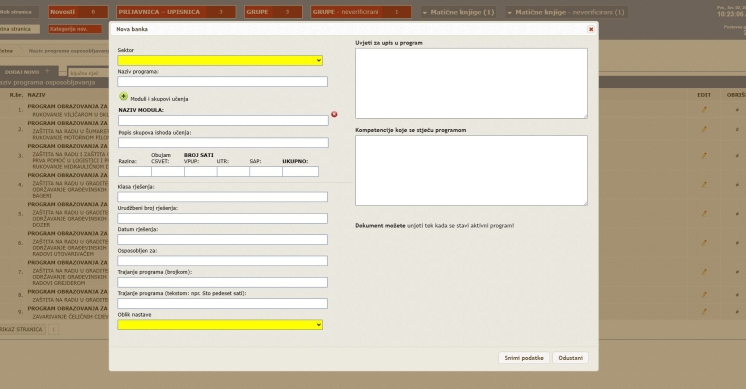Viewport: 746px width, 389px height.
Task: Click the edit pencil icon for row 9
Action: coord(704,312)
